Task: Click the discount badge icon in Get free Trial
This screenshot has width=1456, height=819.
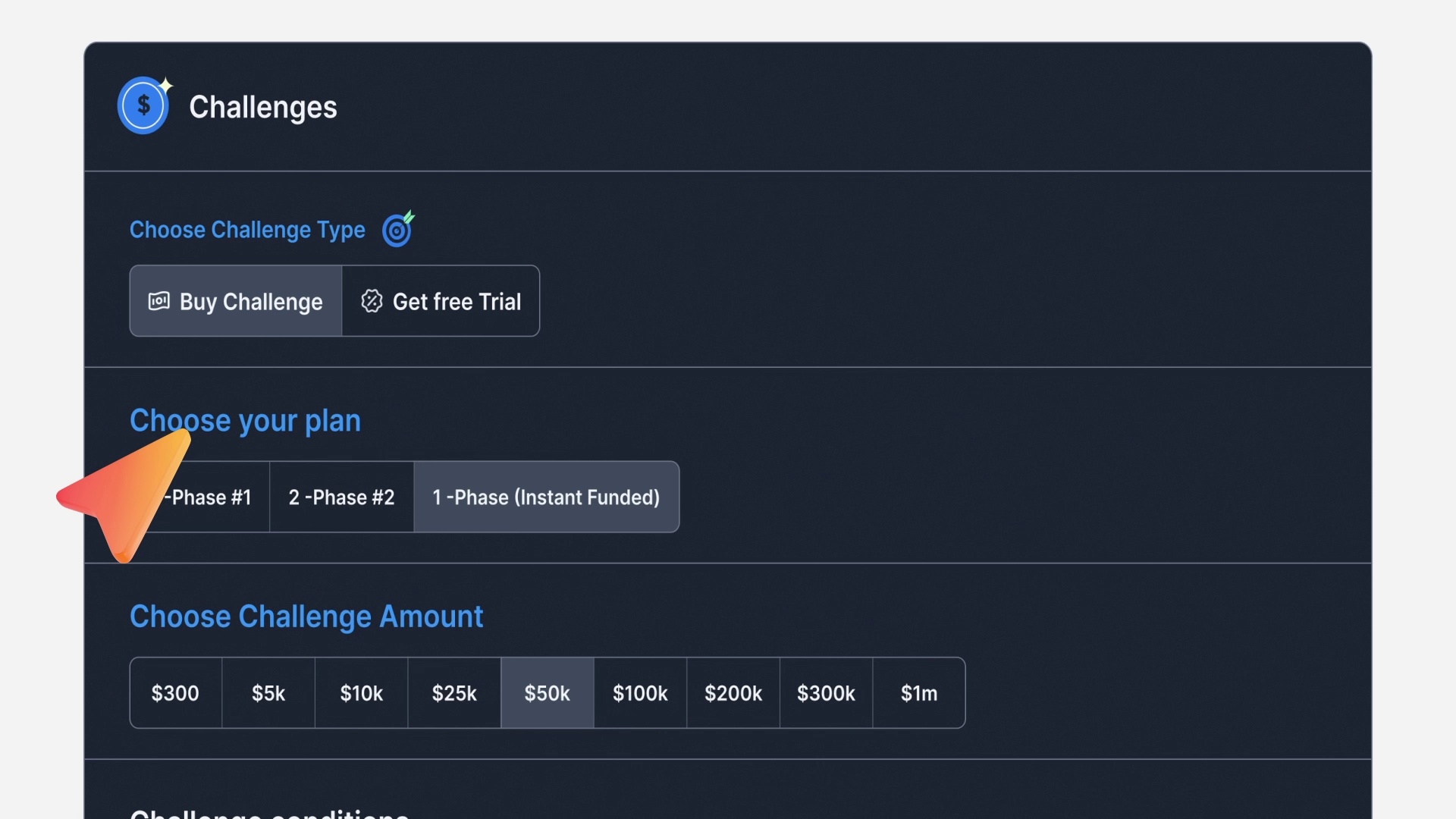Action: 372,301
